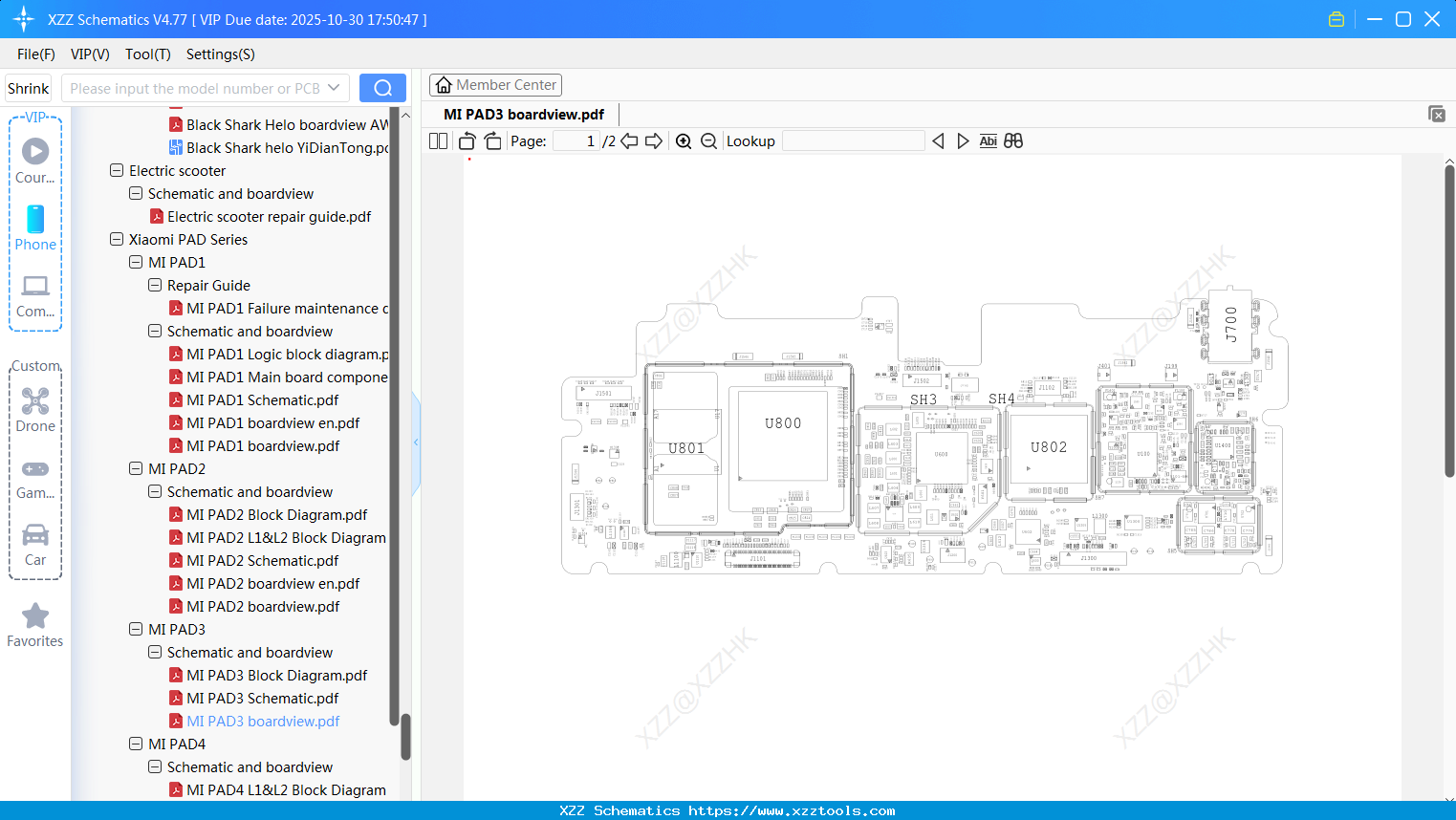Open the Computer category in sidebar
1456x820 pixels.
(35, 295)
